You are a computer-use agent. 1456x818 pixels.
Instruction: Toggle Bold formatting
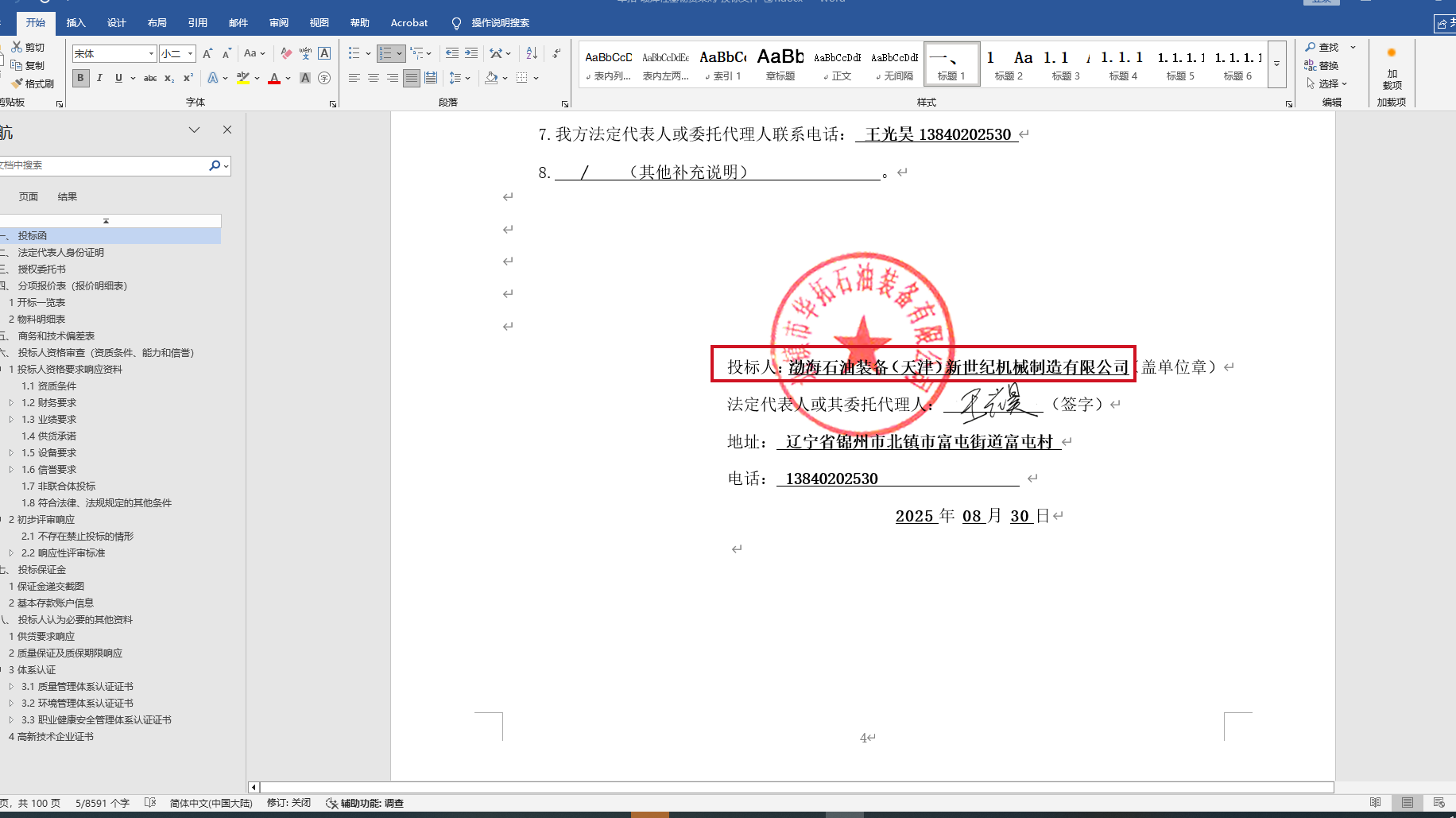tap(80, 78)
